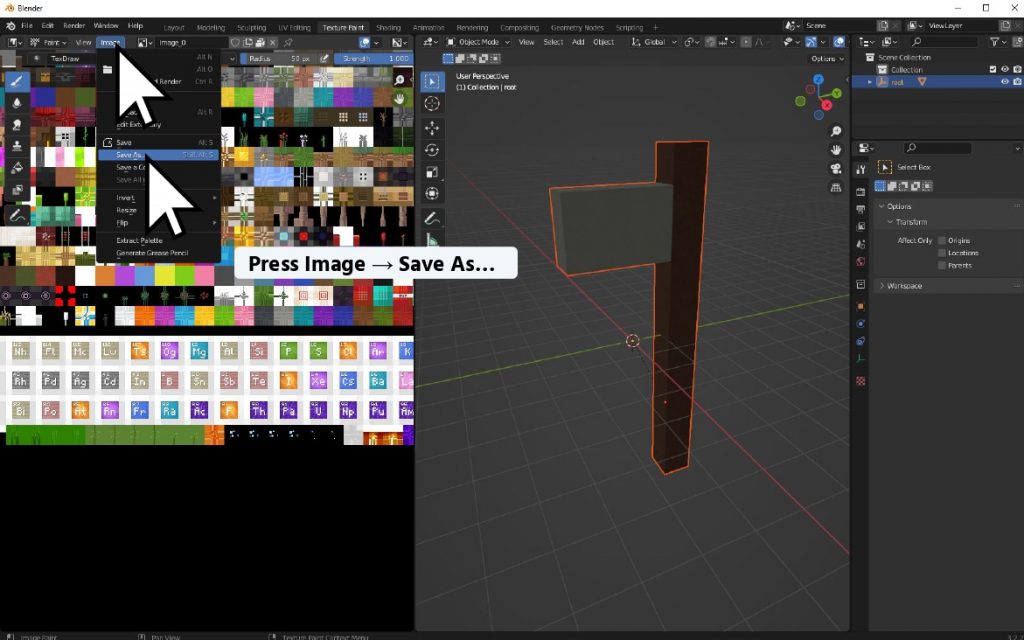Toggle camera view in 3D viewport
Viewport: 1024px width, 640px height.
pyautogui.click(x=835, y=168)
